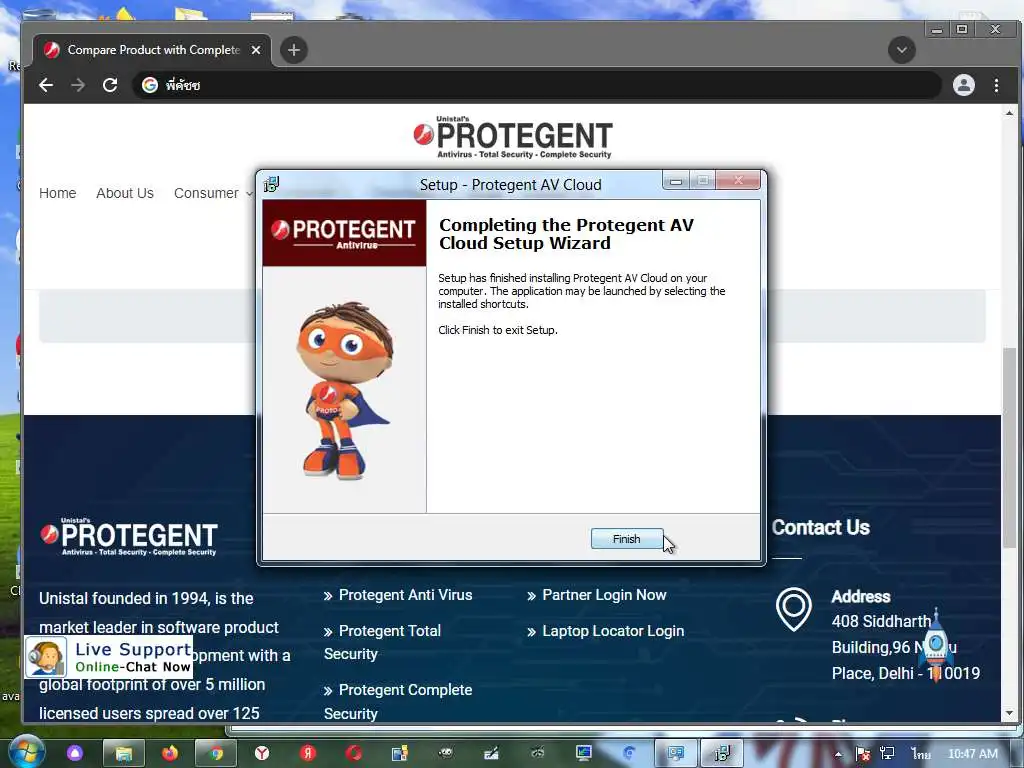Open the About Us page
Screen dimensions: 1024x768
click(x=125, y=193)
